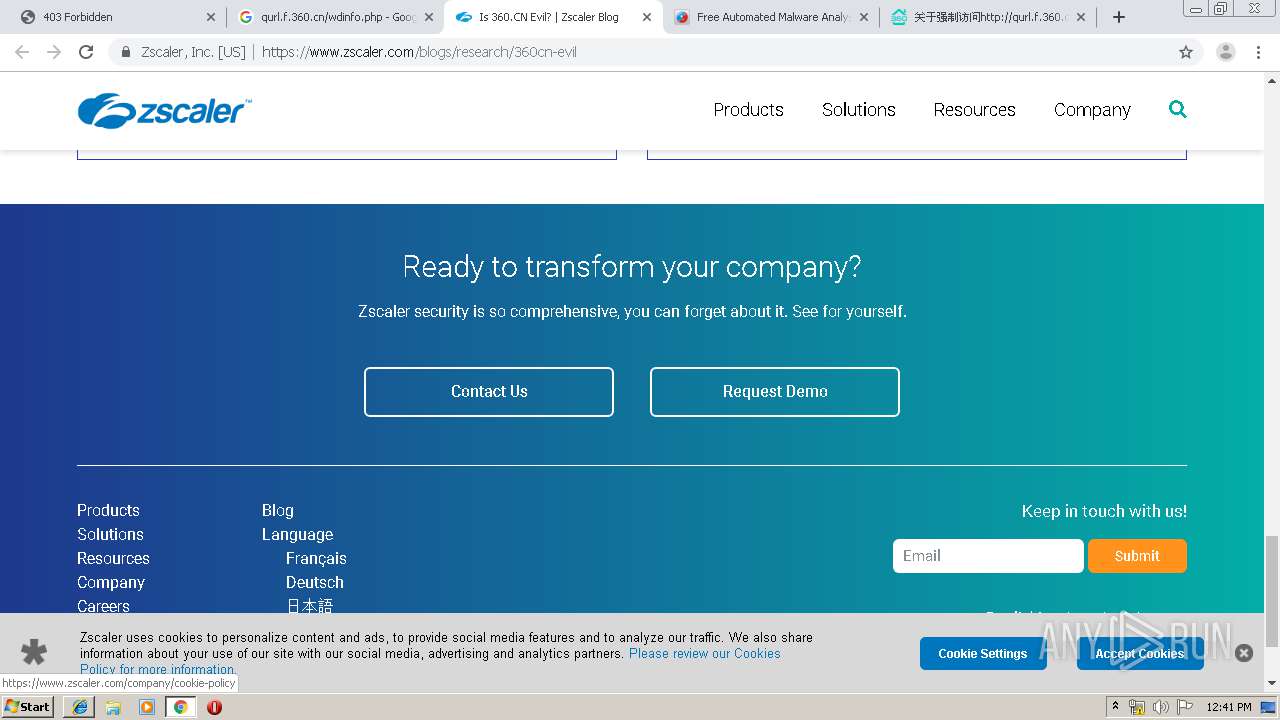This screenshot has width=1280, height=720.
Task: Click the page vertical scrollbar thumb
Action: click(x=1271, y=590)
